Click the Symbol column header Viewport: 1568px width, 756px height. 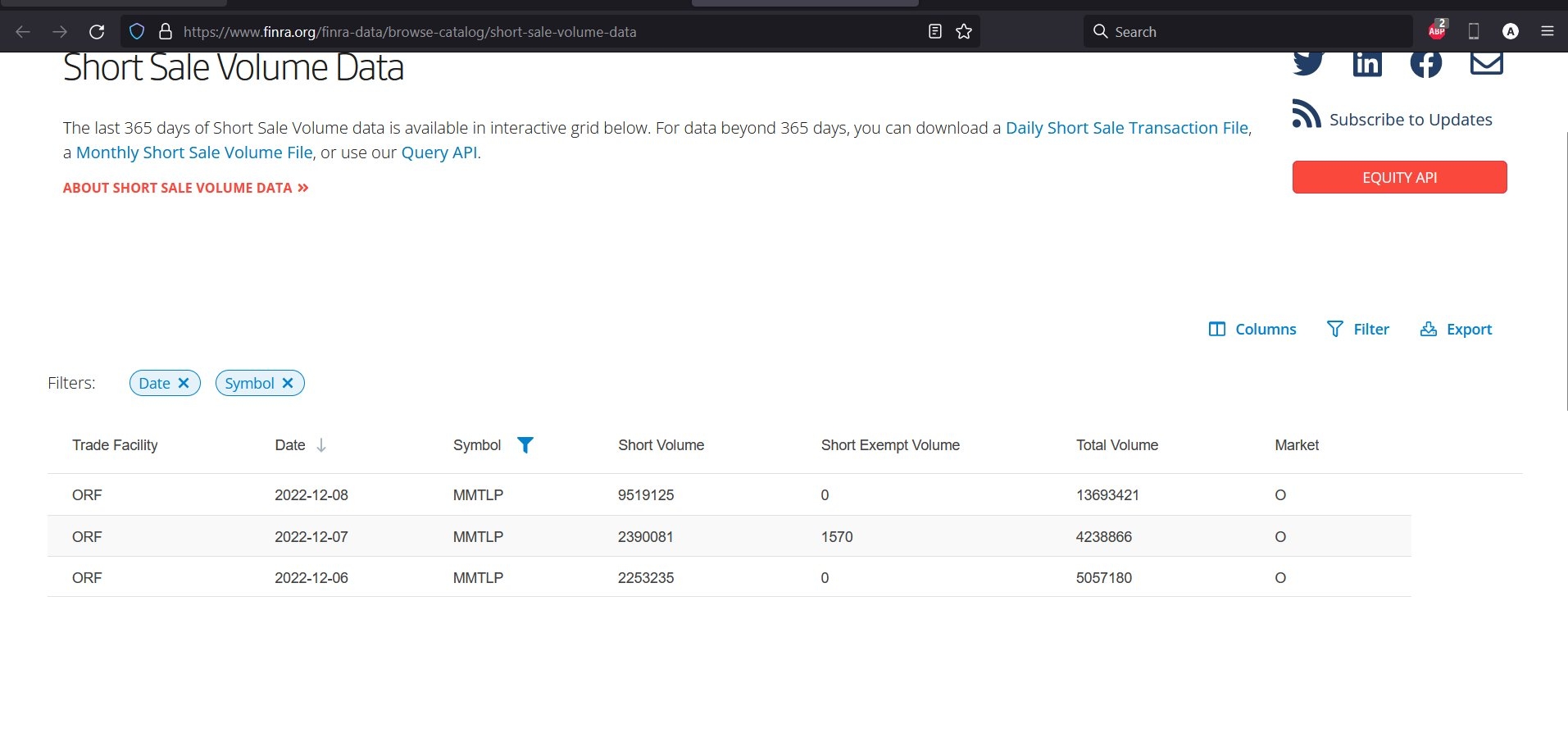point(477,445)
